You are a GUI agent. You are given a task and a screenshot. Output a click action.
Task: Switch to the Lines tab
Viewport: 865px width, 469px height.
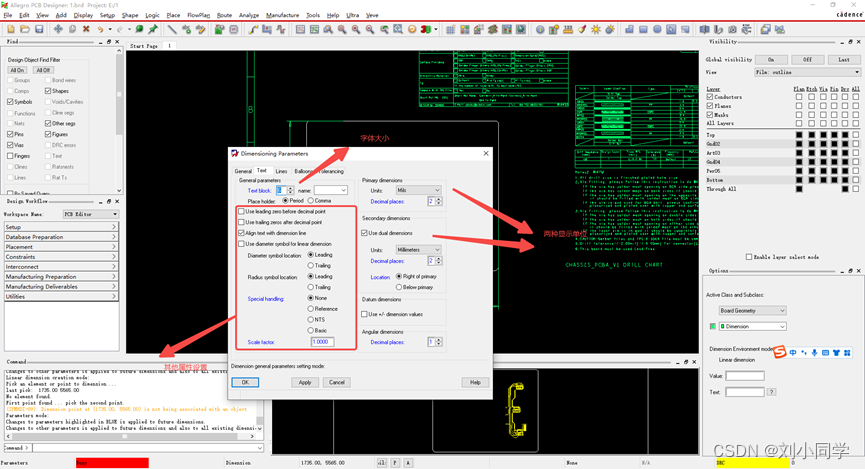click(x=281, y=171)
